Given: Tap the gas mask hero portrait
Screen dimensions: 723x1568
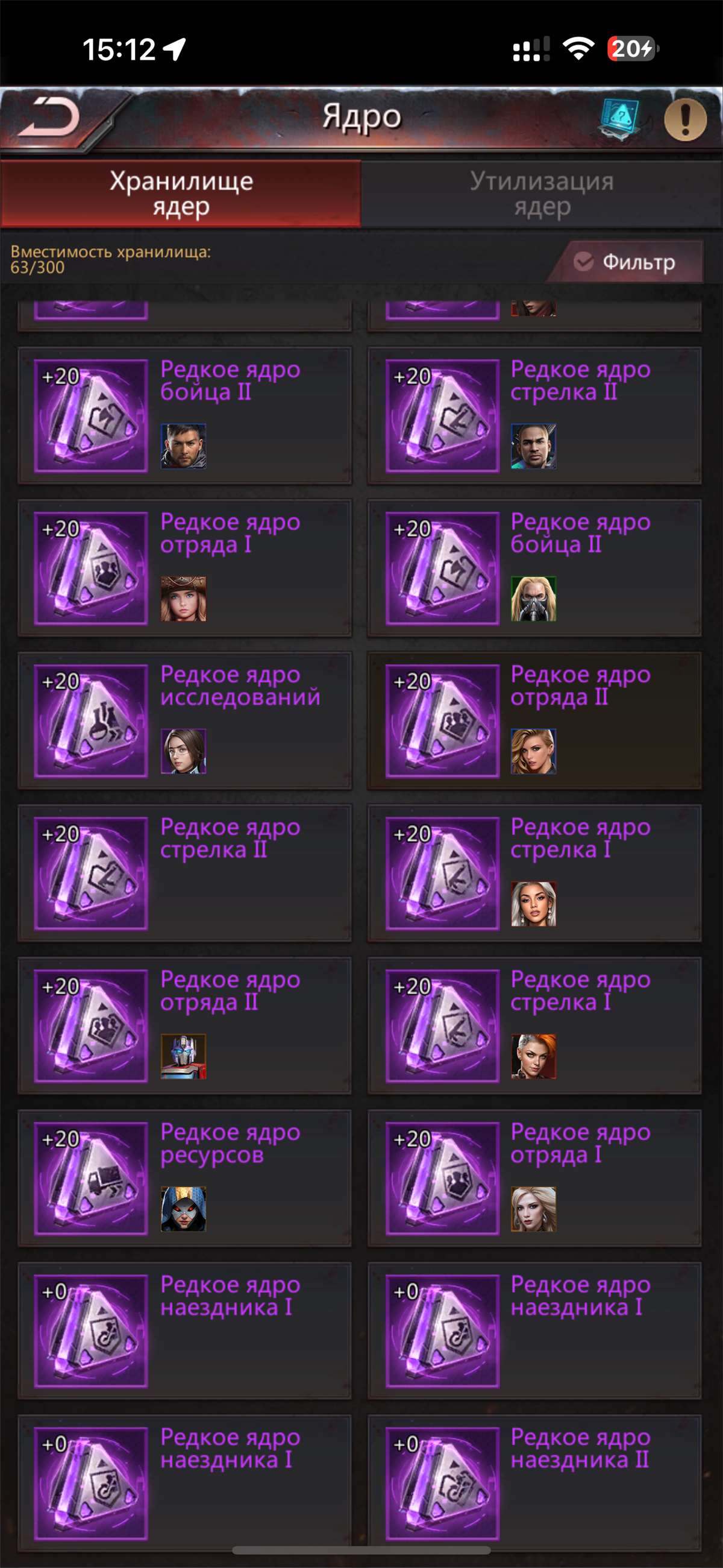Looking at the screenshot, I should tap(534, 599).
